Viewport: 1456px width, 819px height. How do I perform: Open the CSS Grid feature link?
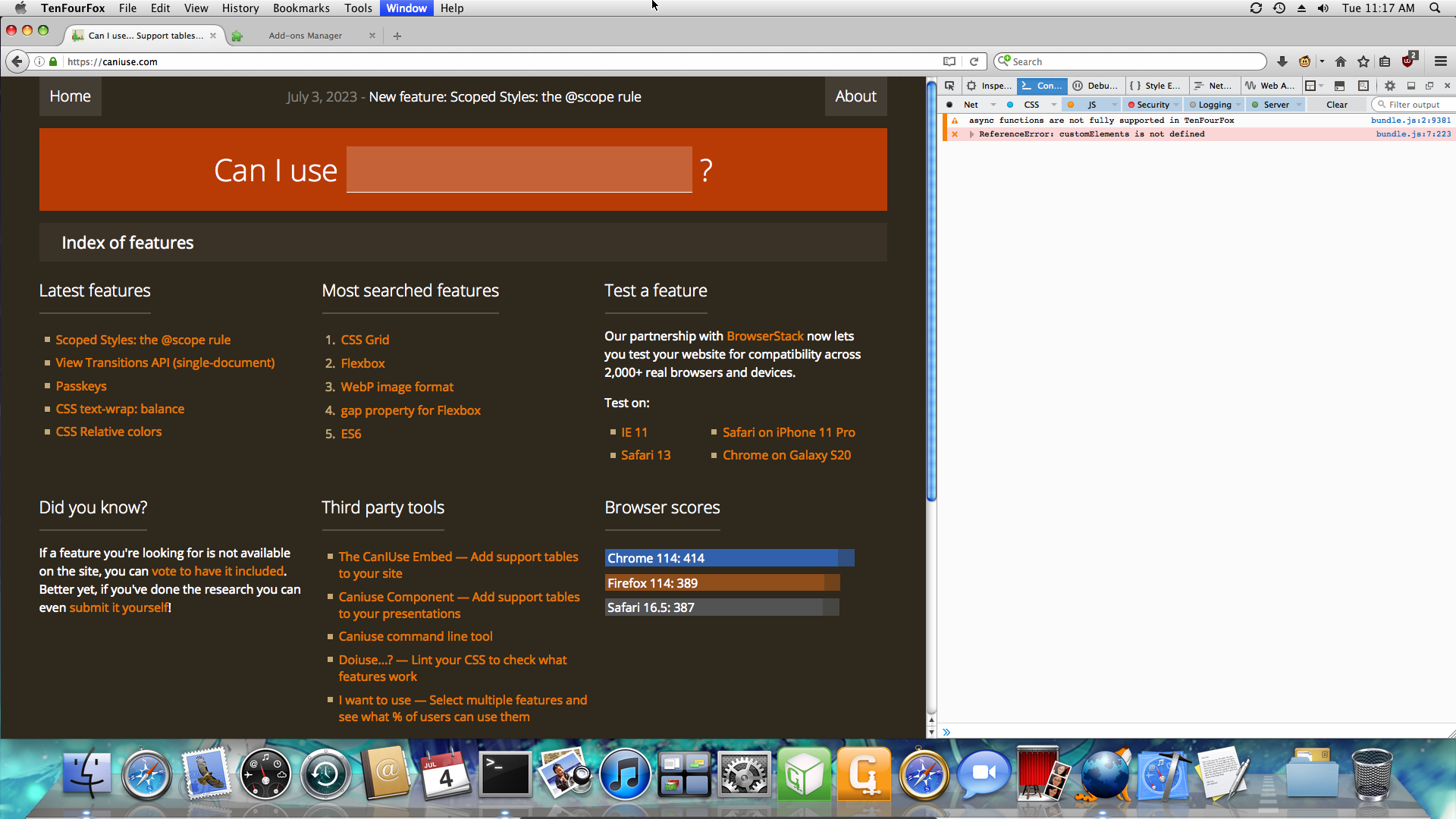point(365,340)
